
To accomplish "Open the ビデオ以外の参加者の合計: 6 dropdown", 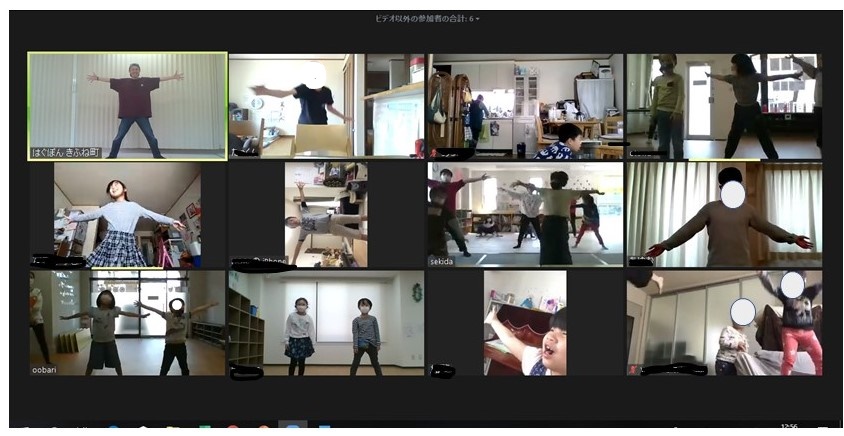I will [x=427, y=19].
